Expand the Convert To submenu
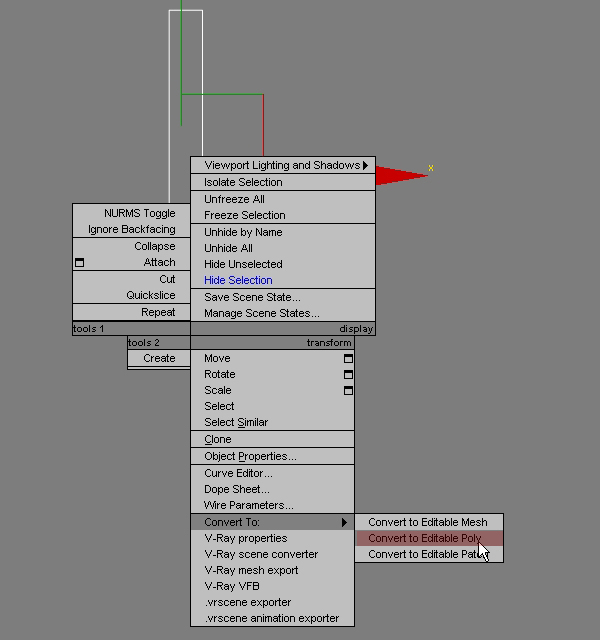The height and width of the screenshot is (640, 600). [x=272, y=522]
